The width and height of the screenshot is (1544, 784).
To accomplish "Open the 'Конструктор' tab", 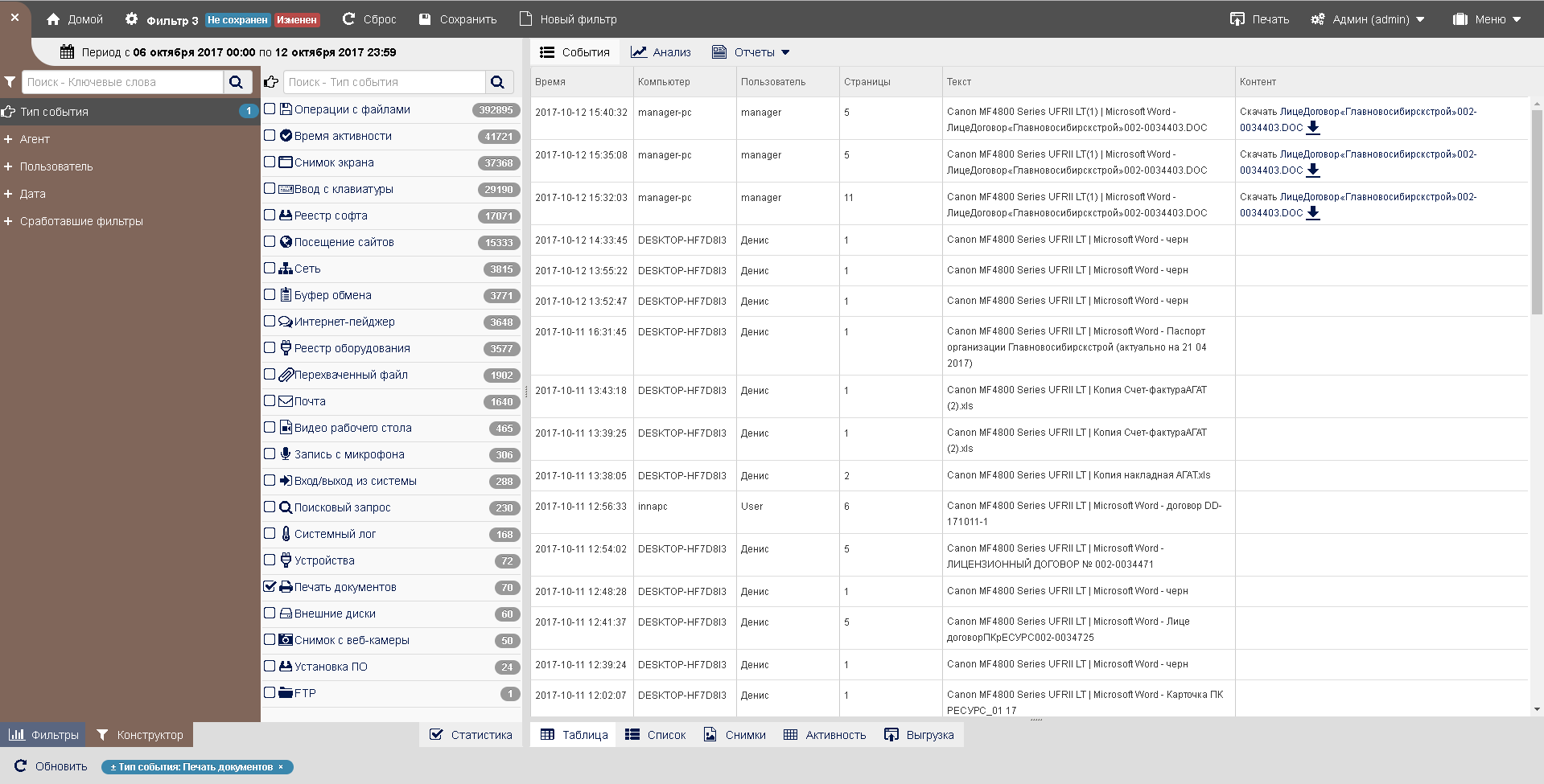I will tap(140, 735).
